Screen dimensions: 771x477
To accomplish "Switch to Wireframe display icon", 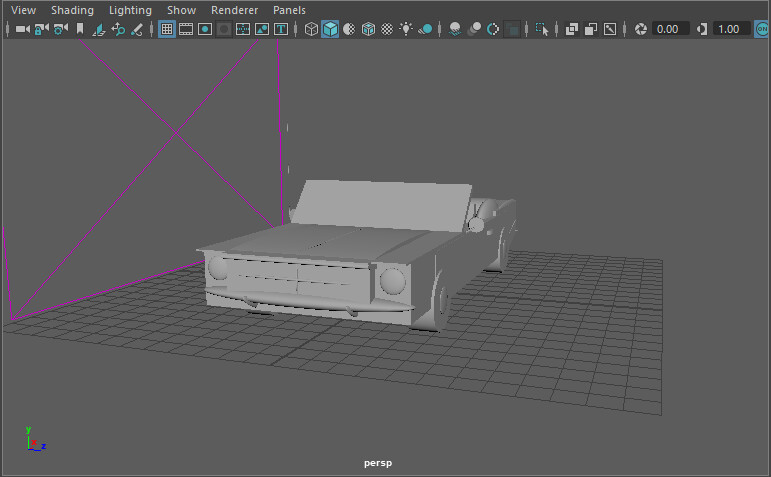I will 311,29.
